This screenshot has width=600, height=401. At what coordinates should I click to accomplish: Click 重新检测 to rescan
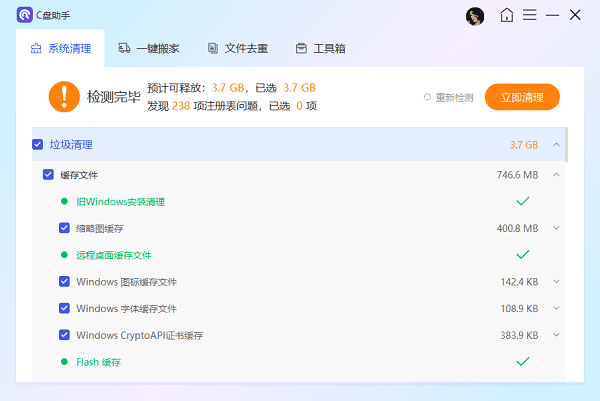[448, 97]
